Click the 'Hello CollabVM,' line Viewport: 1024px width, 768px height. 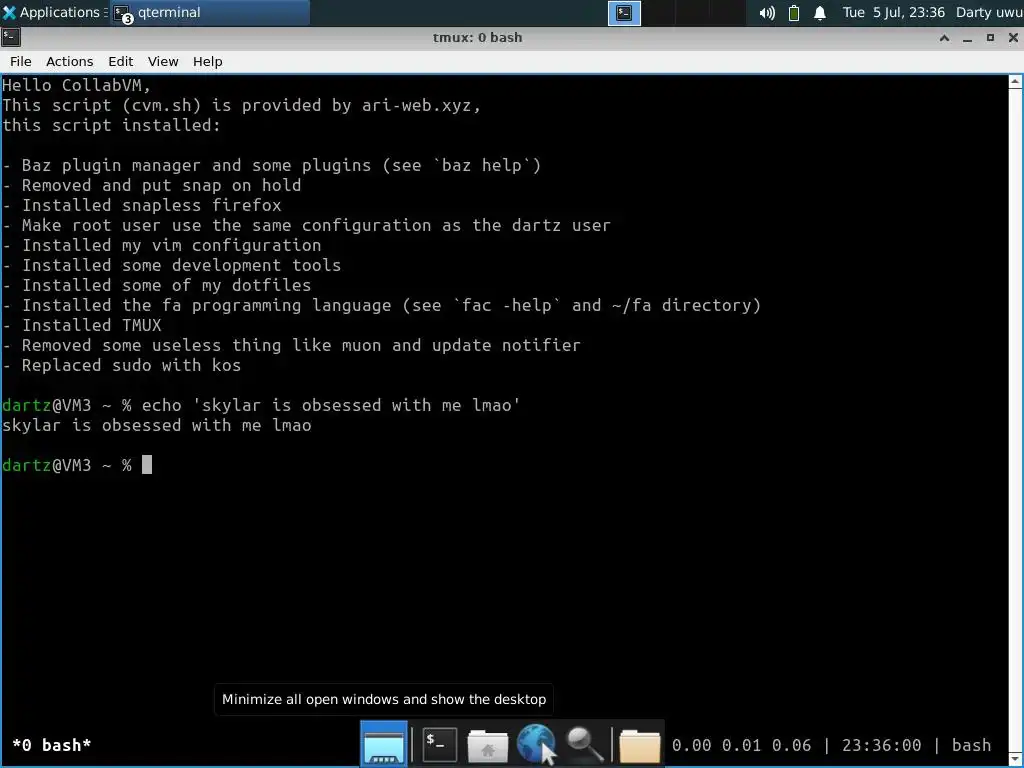pyautogui.click(x=76, y=85)
